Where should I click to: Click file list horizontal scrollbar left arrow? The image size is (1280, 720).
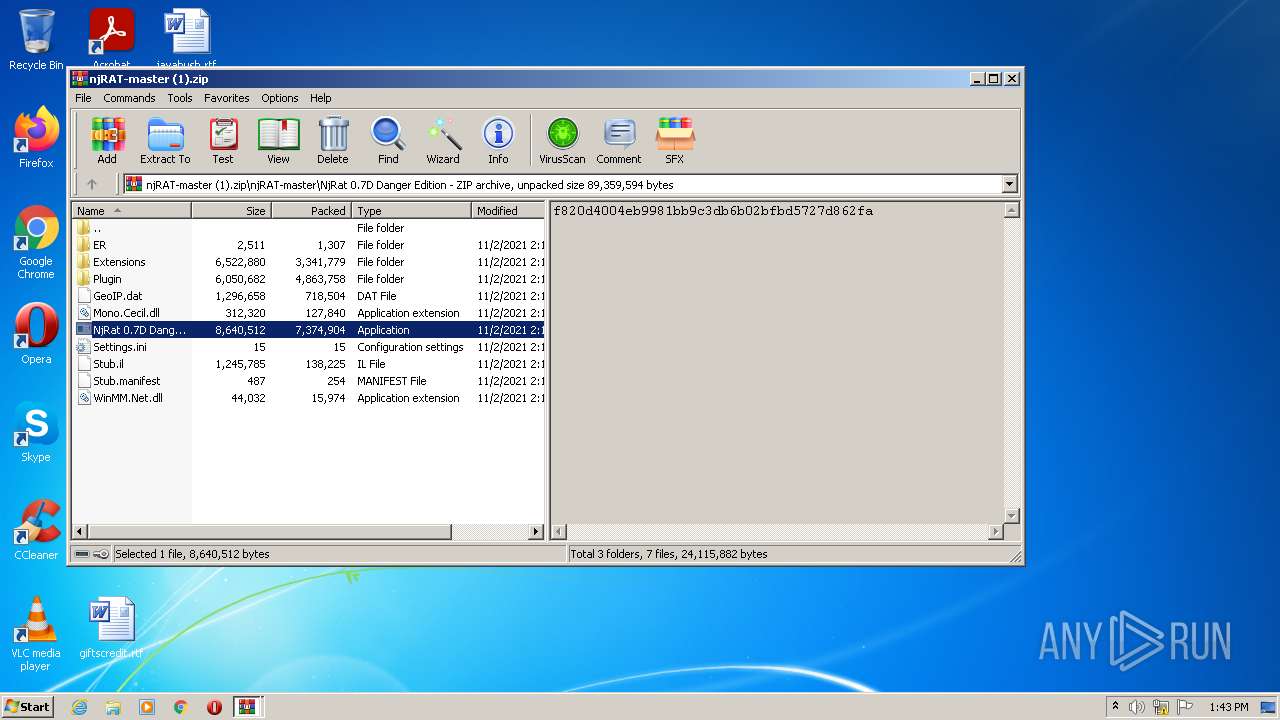pyautogui.click(x=81, y=532)
